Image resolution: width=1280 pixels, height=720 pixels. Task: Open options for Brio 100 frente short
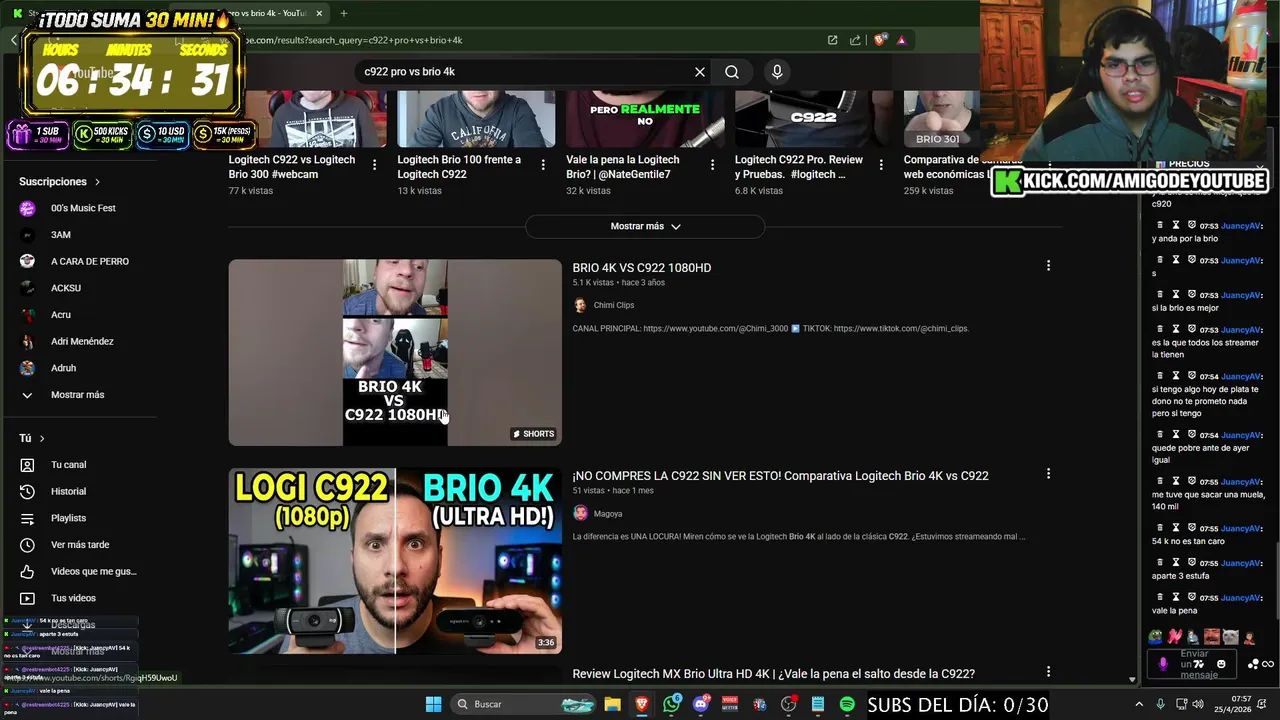click(543, 165)
